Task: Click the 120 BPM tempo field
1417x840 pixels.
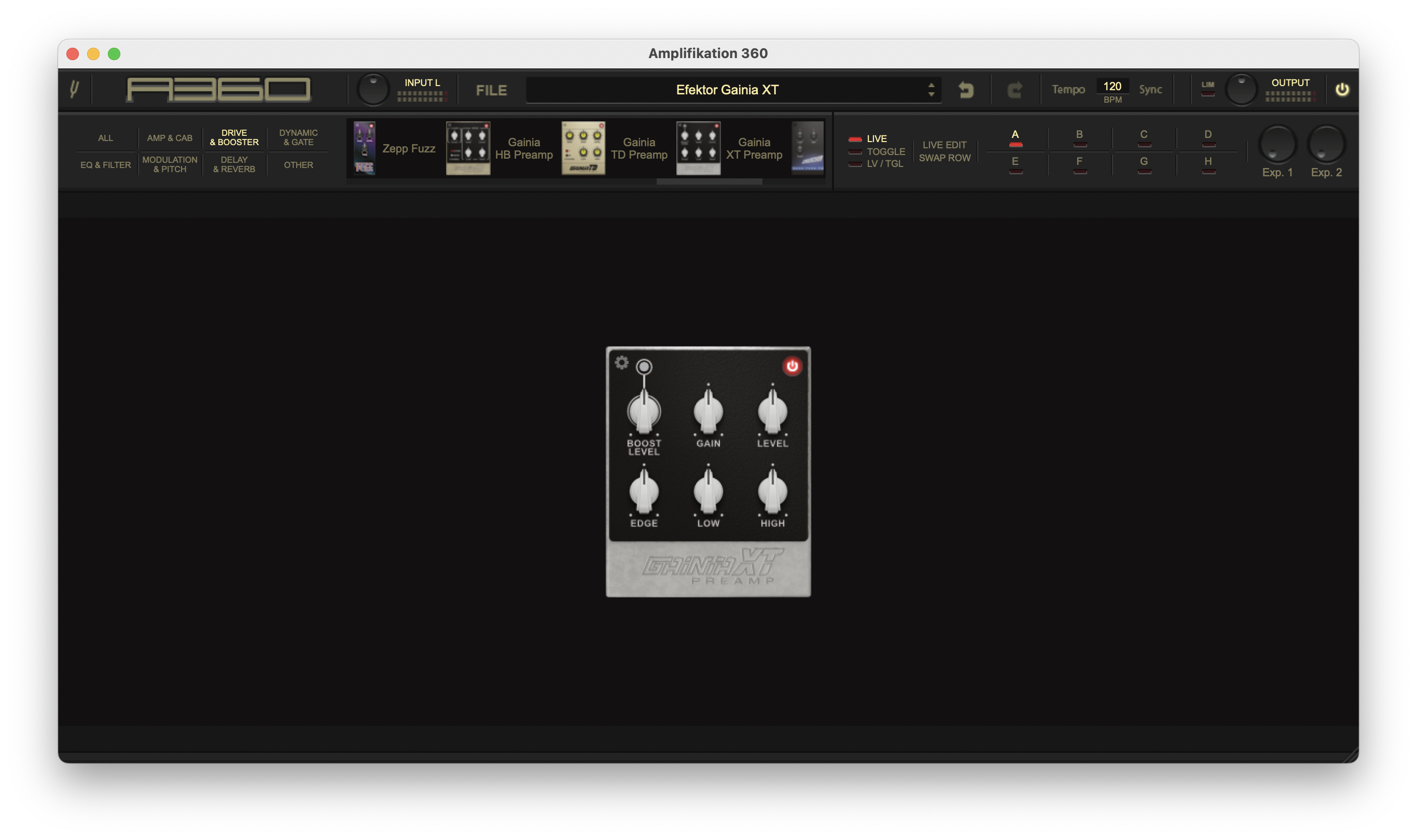Action: coord(1112,86)
